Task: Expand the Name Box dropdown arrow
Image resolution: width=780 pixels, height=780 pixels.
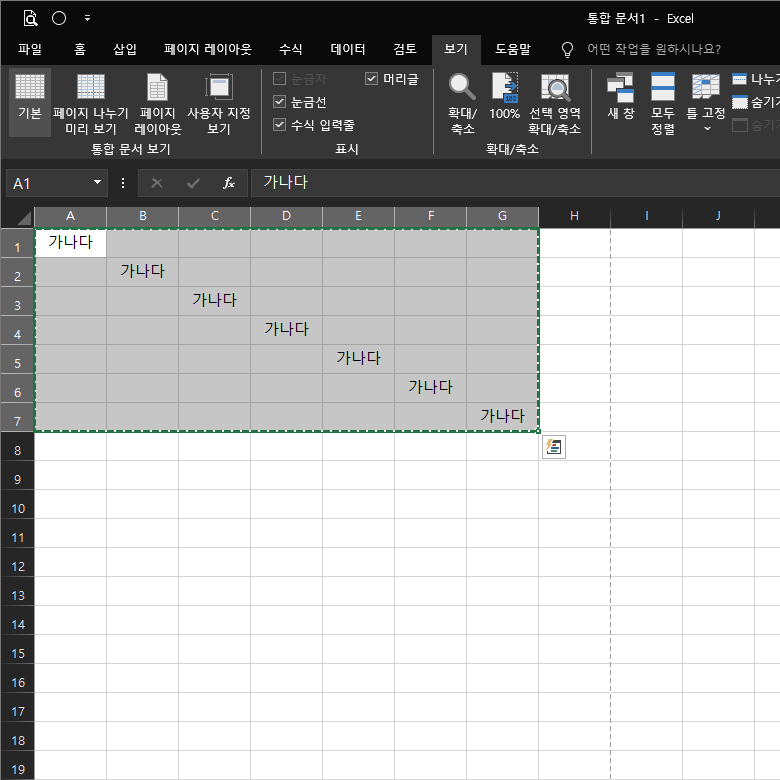Action: (98, 183)
